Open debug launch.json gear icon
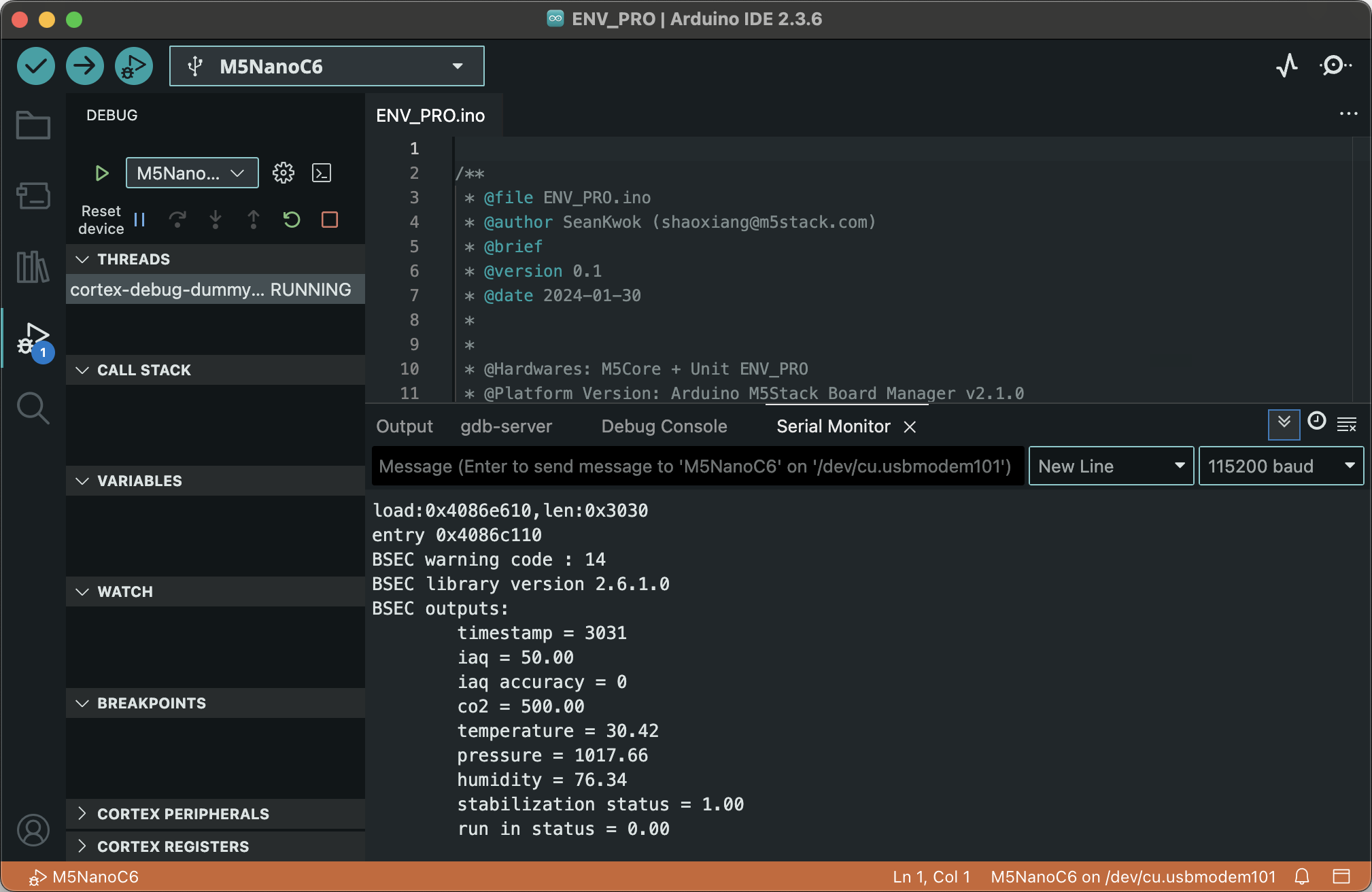 click(x=283, y=173)
